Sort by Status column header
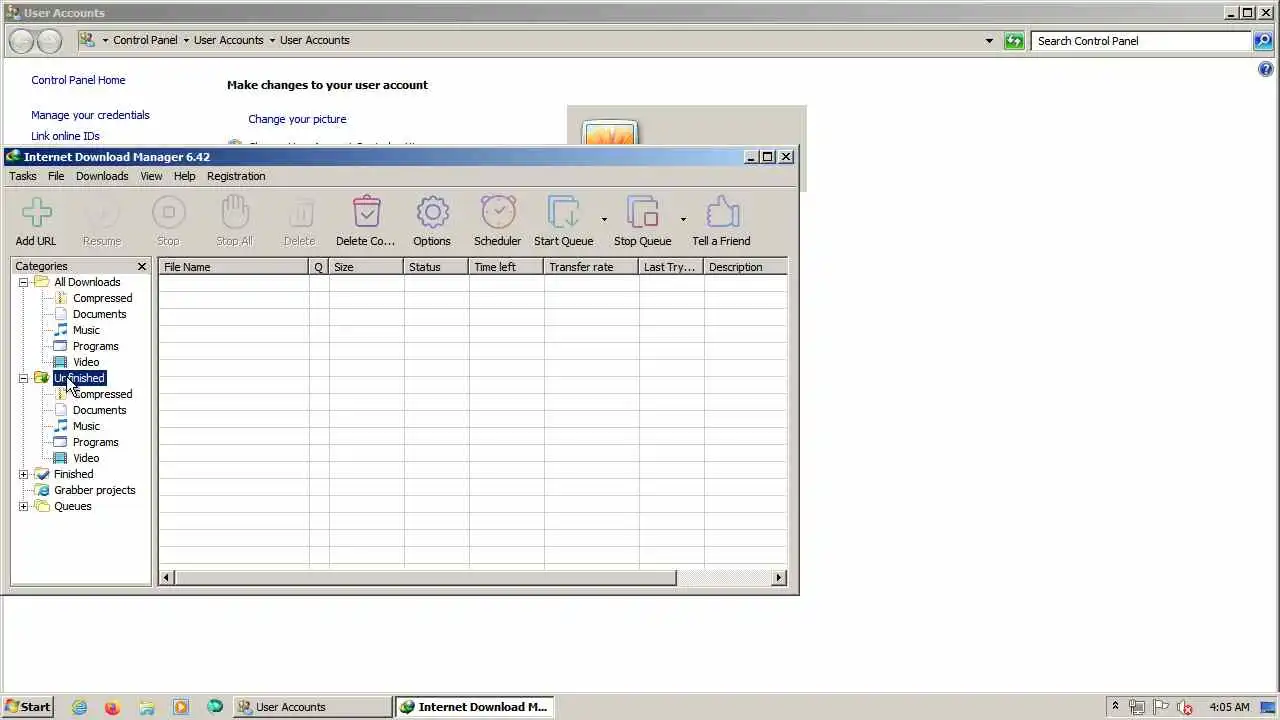 436,267
